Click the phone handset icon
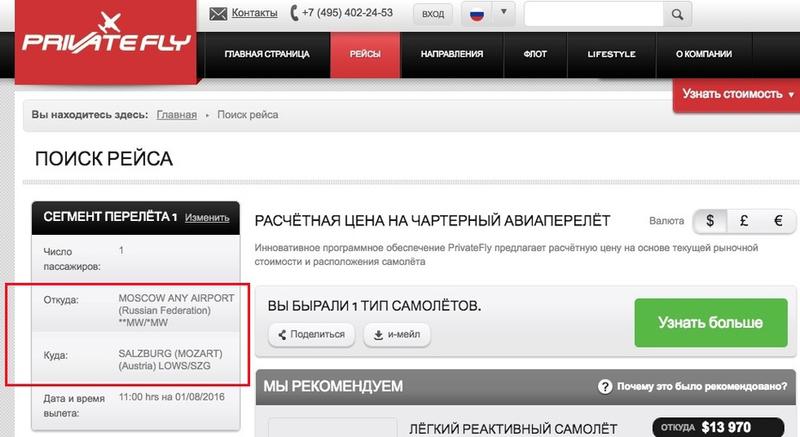Screen dimensions: 800x437 (x=294, y=13)
